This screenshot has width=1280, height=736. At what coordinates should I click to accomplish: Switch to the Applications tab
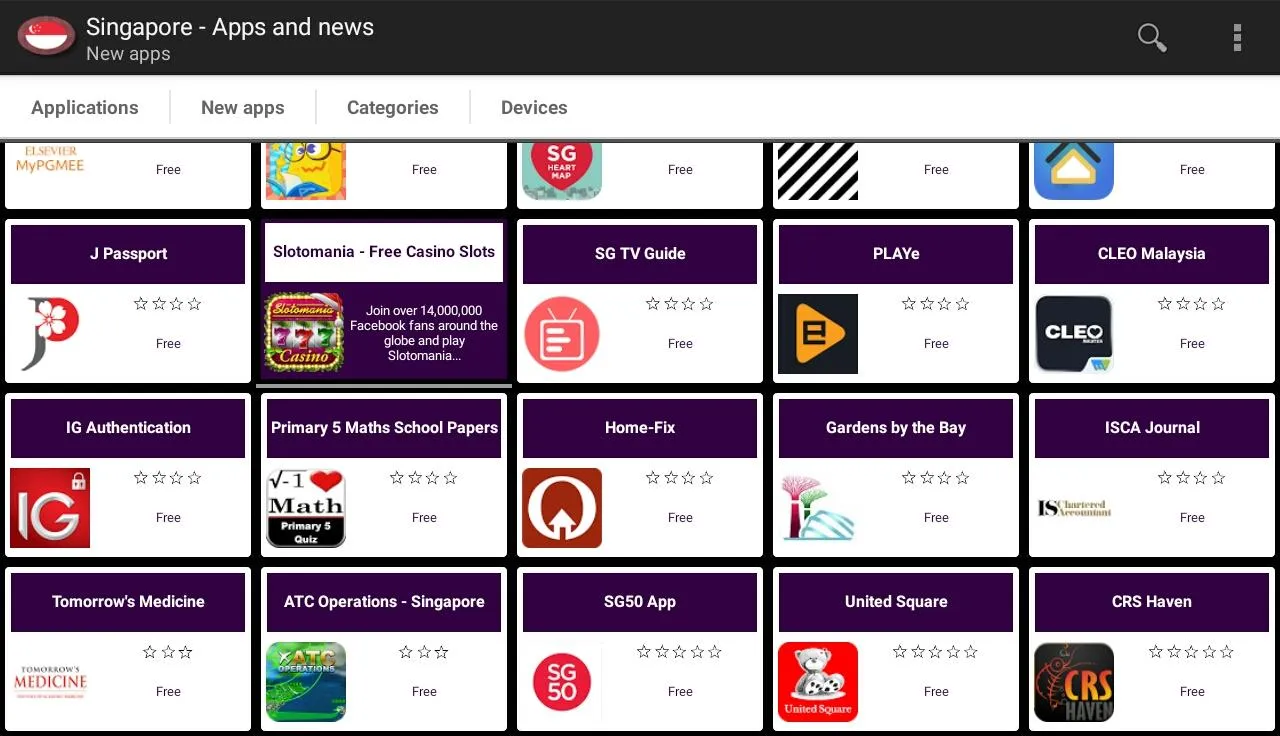point(85,108)
